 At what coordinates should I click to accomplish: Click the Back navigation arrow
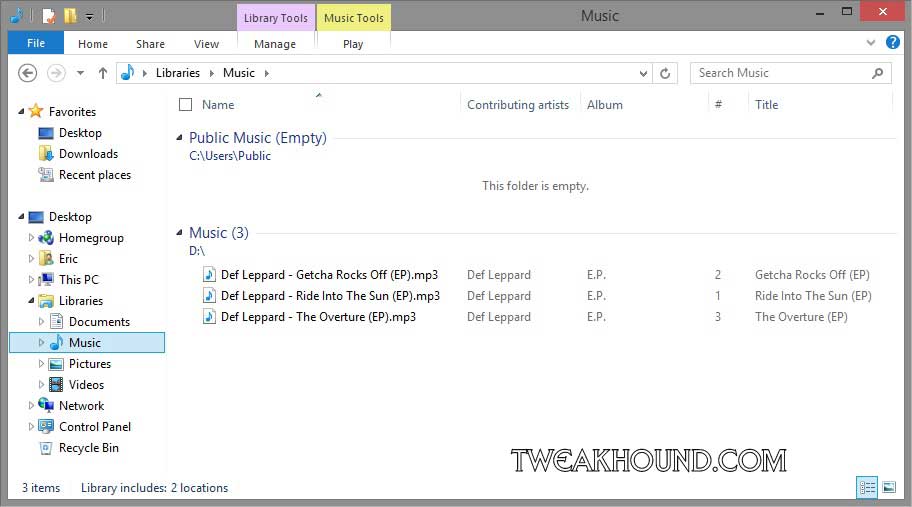(x=27, y=73)
